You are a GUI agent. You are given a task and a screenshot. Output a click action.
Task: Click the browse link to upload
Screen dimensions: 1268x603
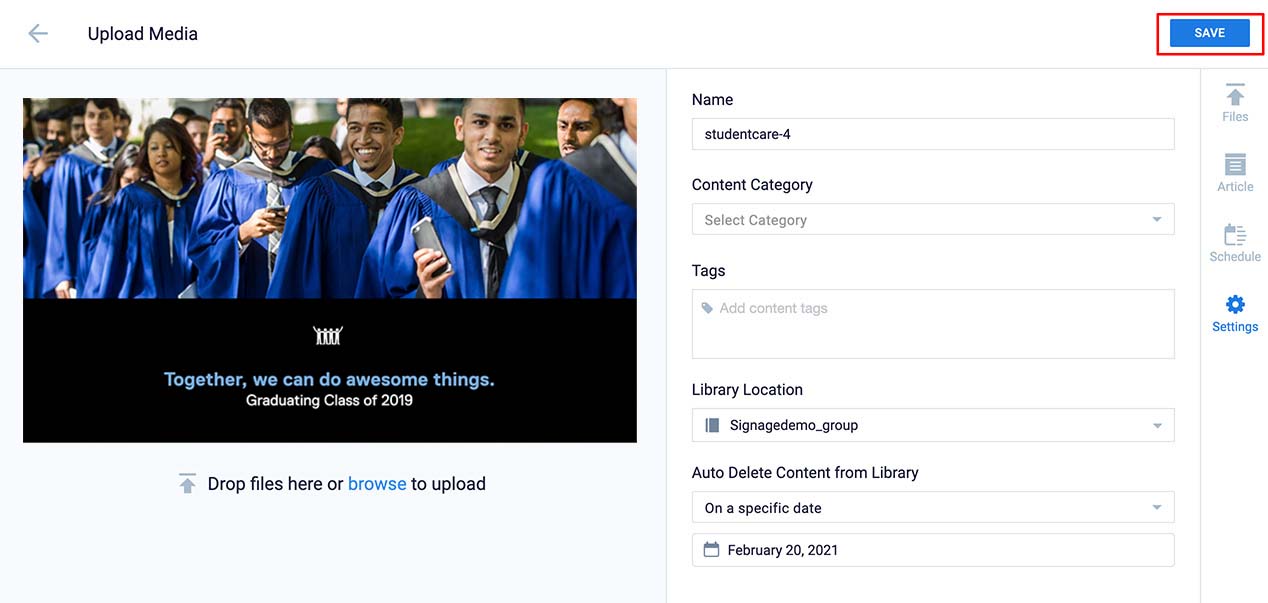click(377, 484)
